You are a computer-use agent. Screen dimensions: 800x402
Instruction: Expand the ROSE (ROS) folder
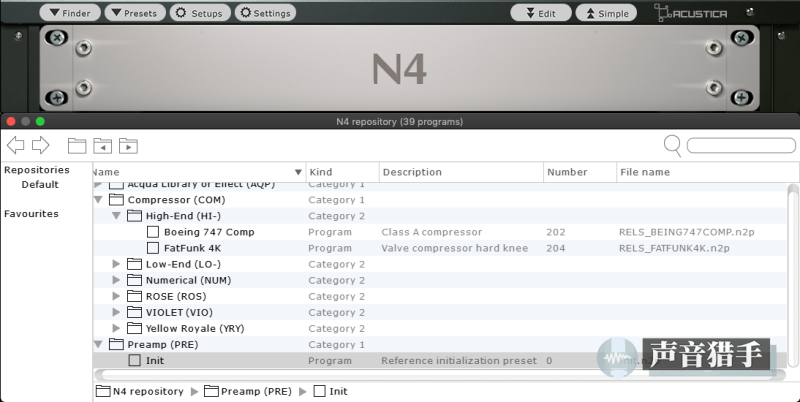coord(116,296)
